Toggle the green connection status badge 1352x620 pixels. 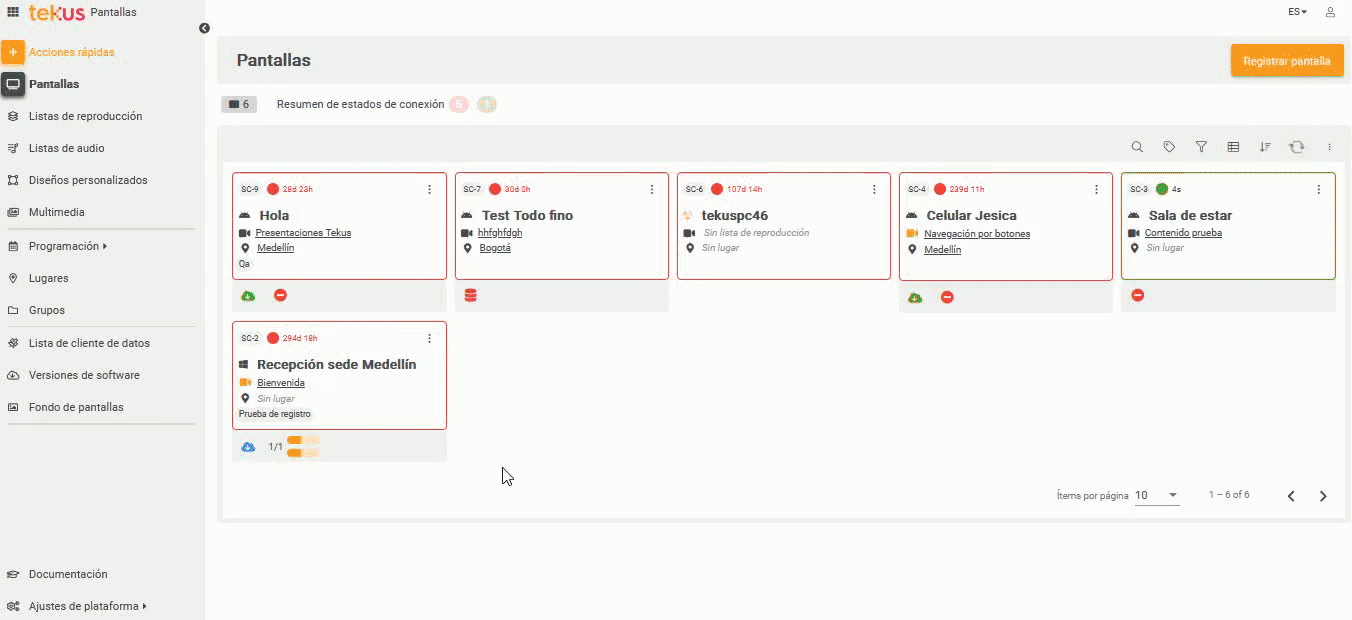(x=486, y=104)
